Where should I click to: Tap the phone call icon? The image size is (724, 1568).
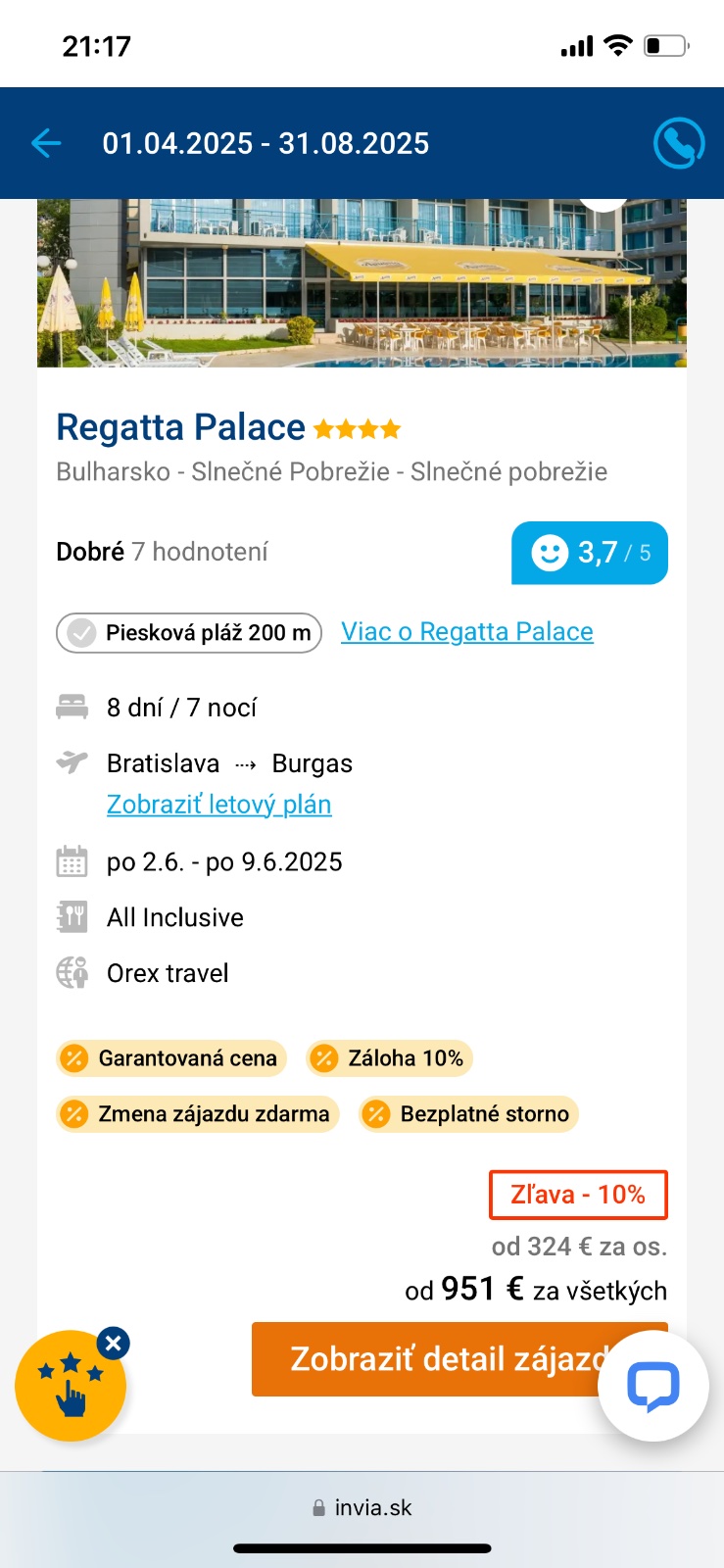click(678, 144)
